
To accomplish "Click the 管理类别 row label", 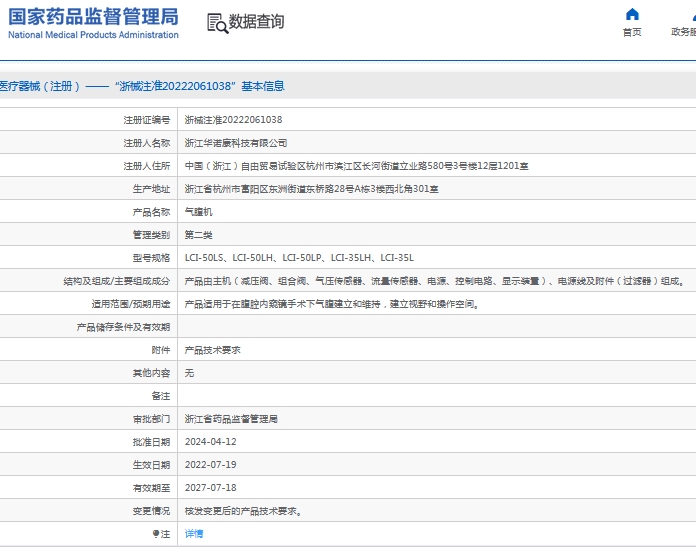I will pyautogui.click(x=151, y=235).
